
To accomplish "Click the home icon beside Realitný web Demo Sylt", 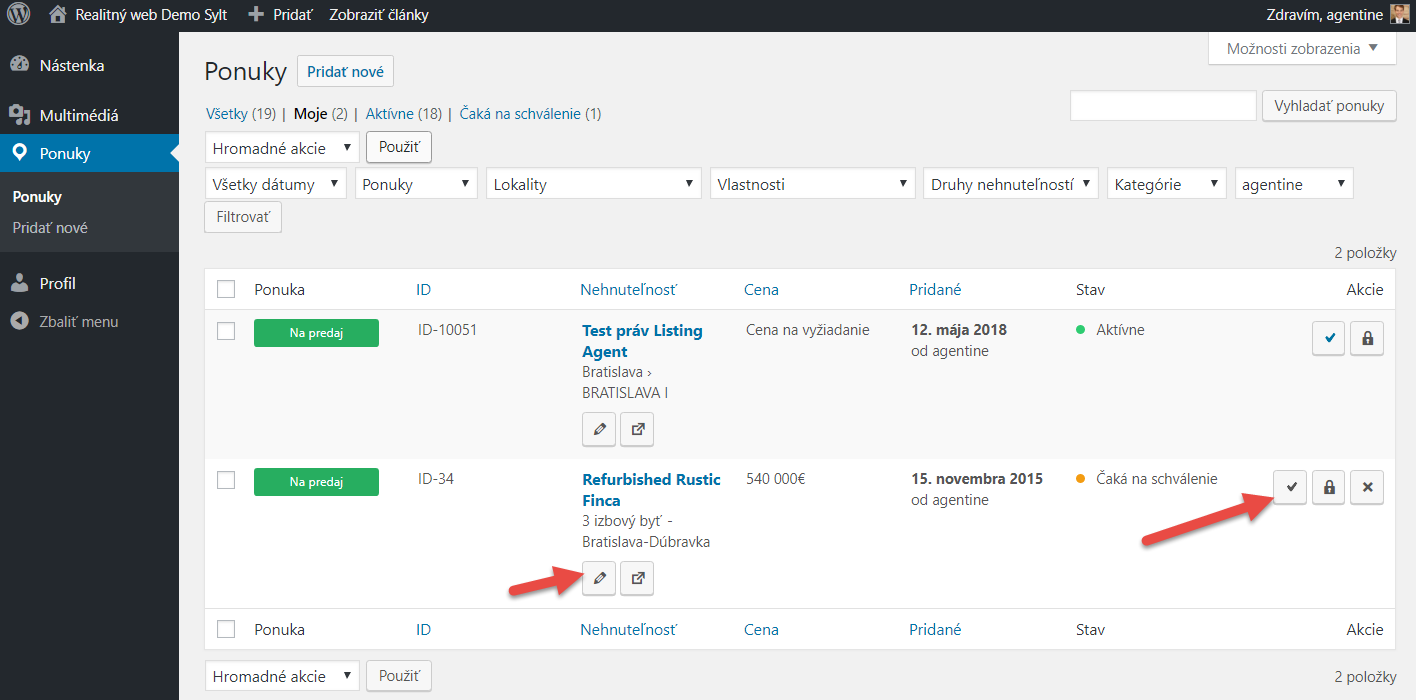I will click(x=58, y=15).
